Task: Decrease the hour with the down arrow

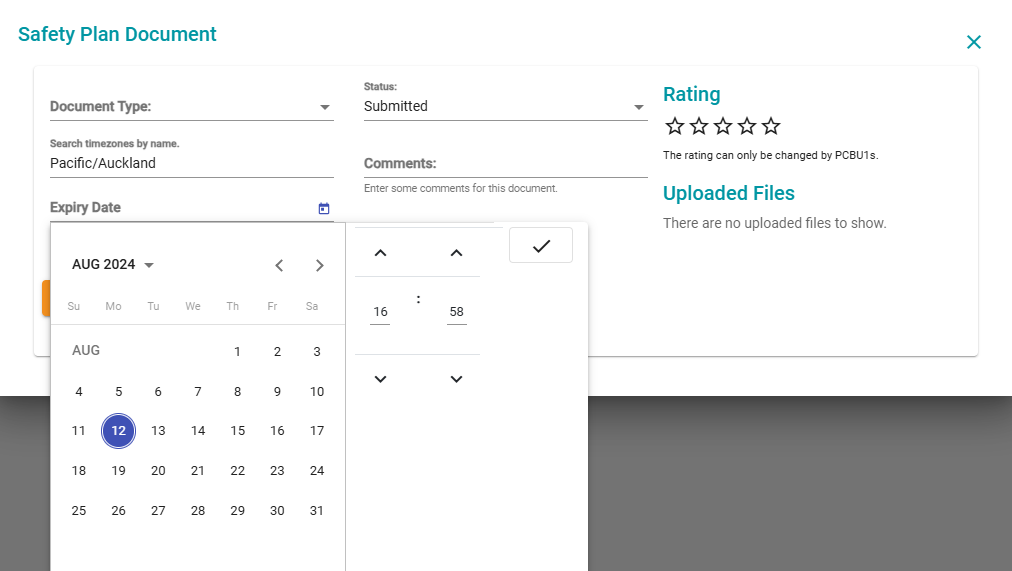Action: coord(380,379)
